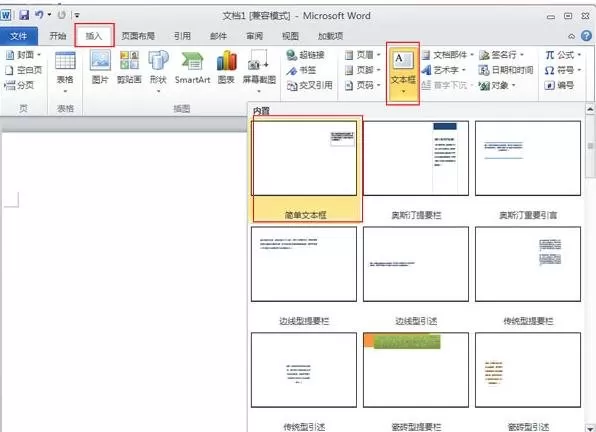596x432 pixels.
Task: Insert a SmartArt graphic
Action: (192, 67)
